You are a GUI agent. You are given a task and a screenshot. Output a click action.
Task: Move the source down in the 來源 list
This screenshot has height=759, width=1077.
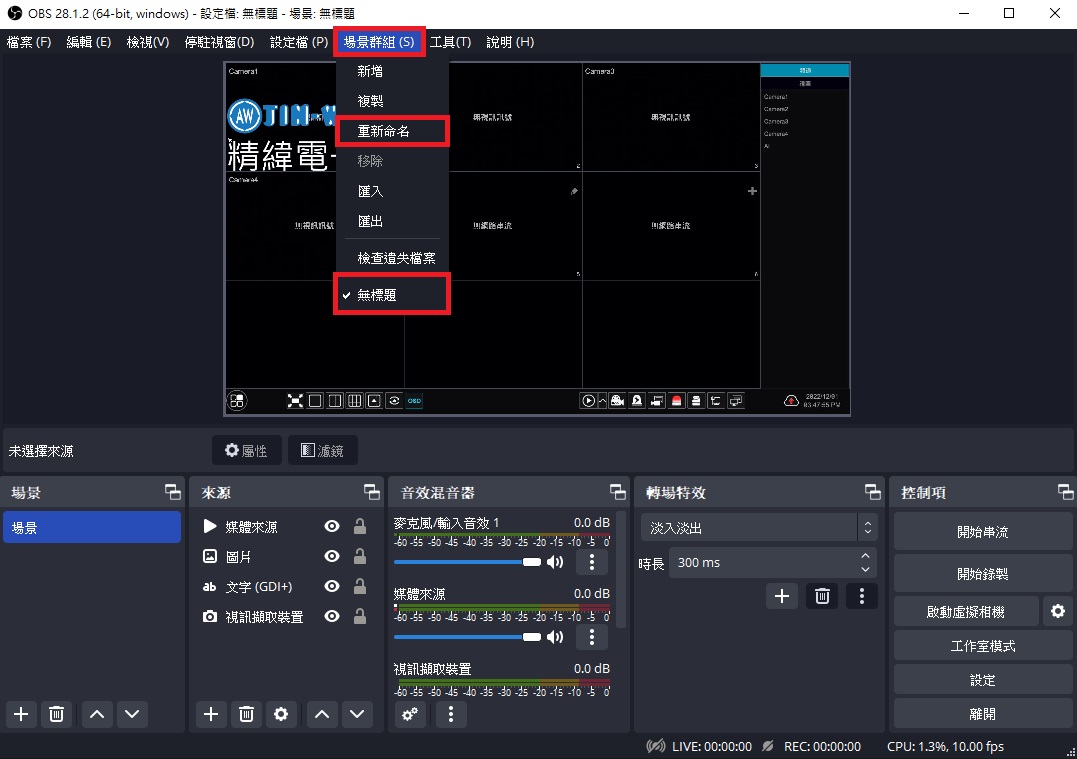pos(357,714)
